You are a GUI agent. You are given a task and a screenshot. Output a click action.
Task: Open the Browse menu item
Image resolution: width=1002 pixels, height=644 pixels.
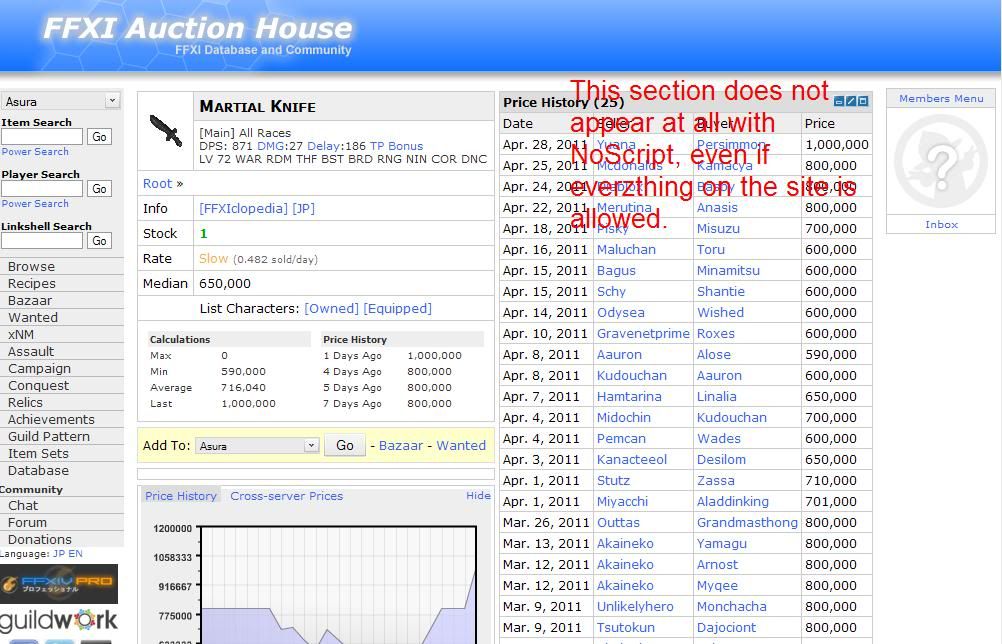(x=31, y=266)
